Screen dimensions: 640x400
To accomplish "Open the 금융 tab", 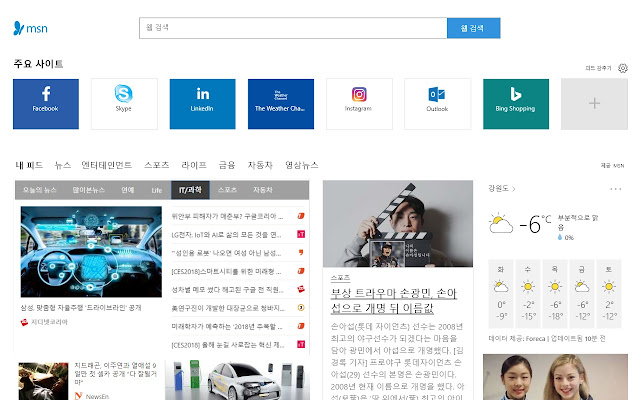I will click(227, 165).
